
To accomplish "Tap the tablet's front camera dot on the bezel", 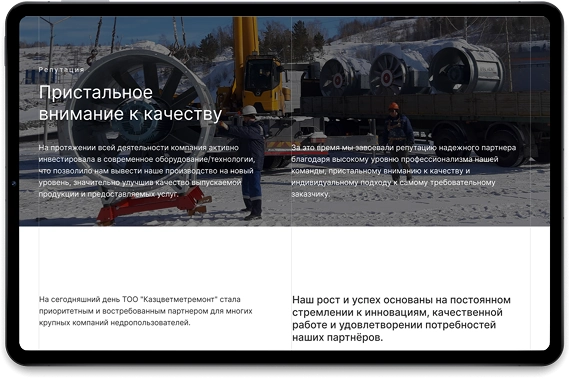I will pos(14,184).
